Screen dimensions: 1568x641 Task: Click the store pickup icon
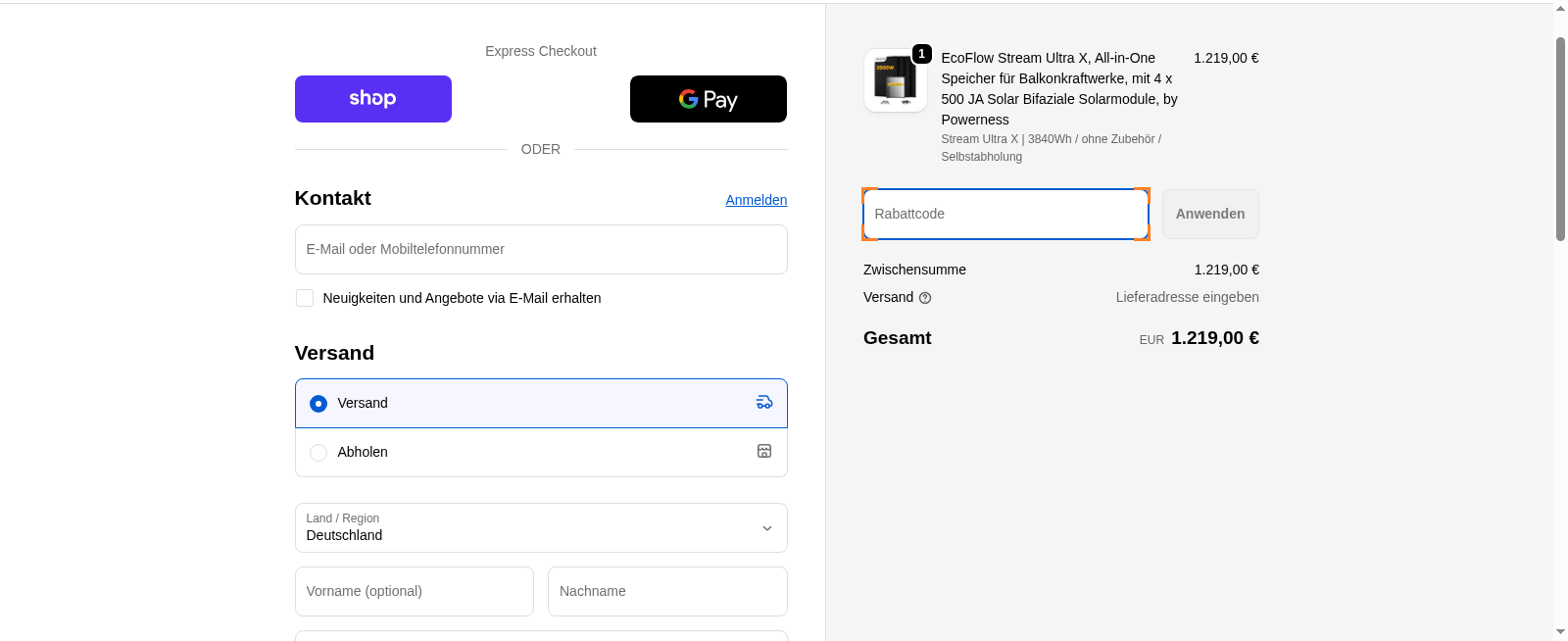(x=764, y=452)
